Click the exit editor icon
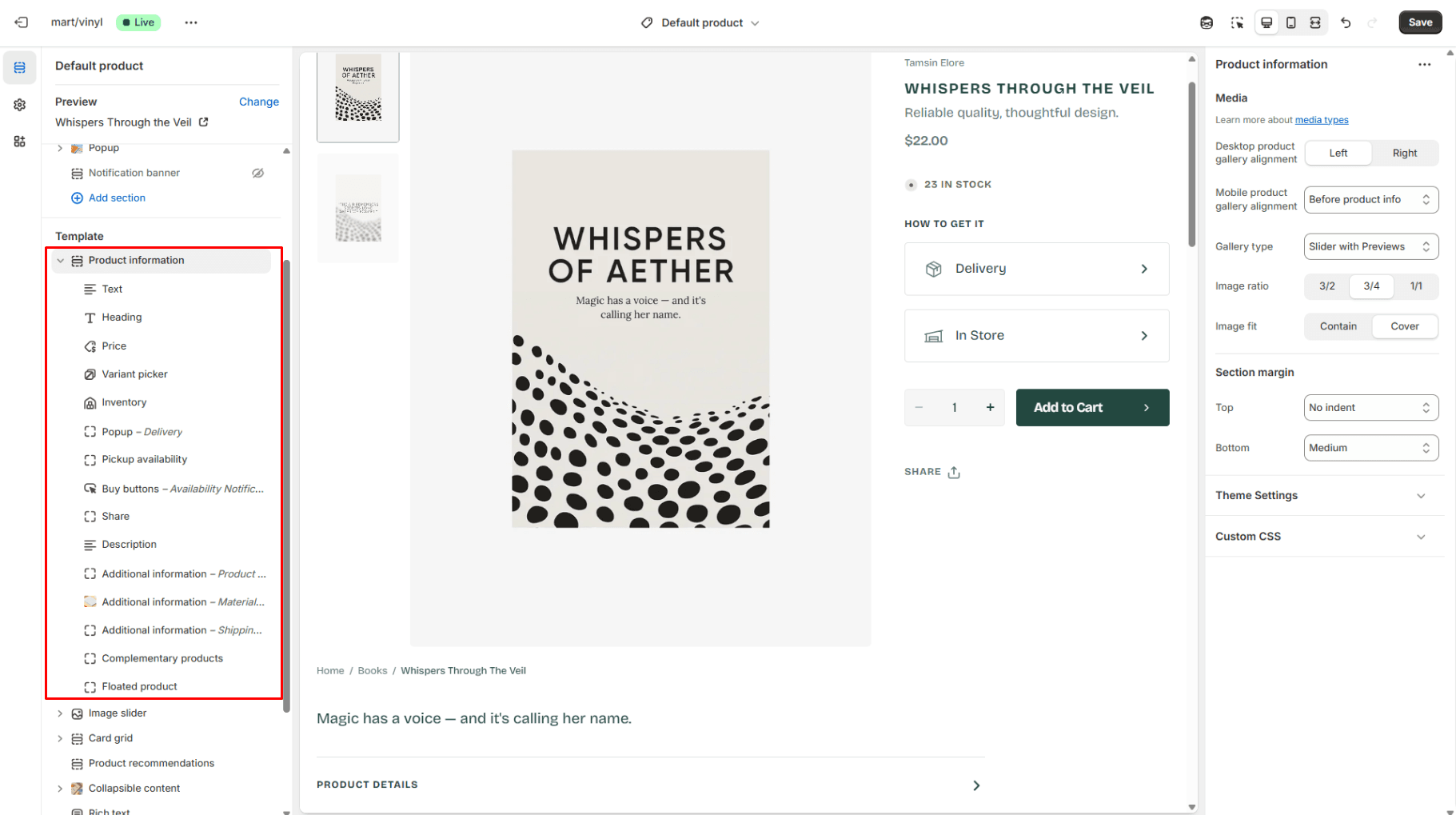Viewport: 1456px width, 815px height. pyautogui.click(x=22, y=22)
